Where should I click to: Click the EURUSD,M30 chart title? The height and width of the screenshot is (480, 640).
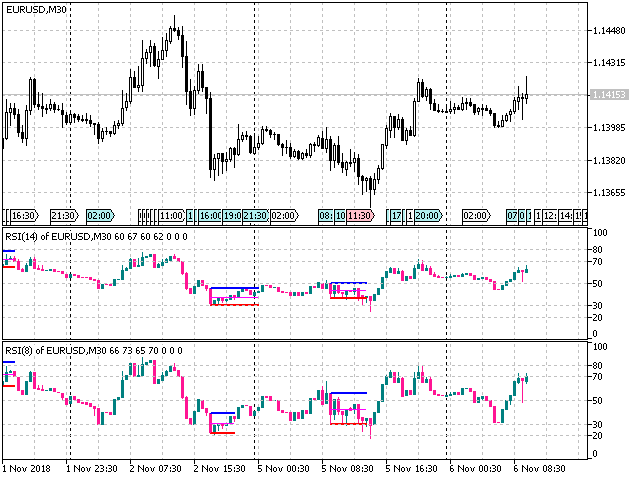(36, 10)
